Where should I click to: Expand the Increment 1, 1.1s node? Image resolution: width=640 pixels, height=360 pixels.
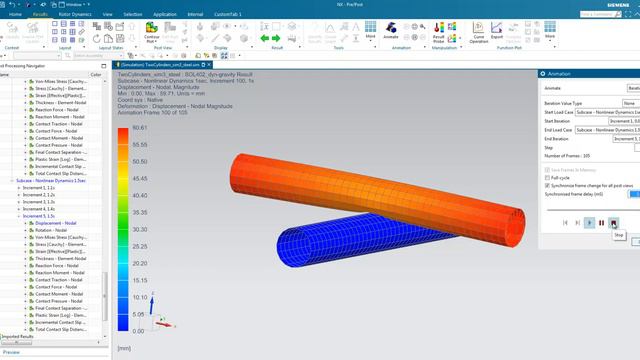click(18, 188)
